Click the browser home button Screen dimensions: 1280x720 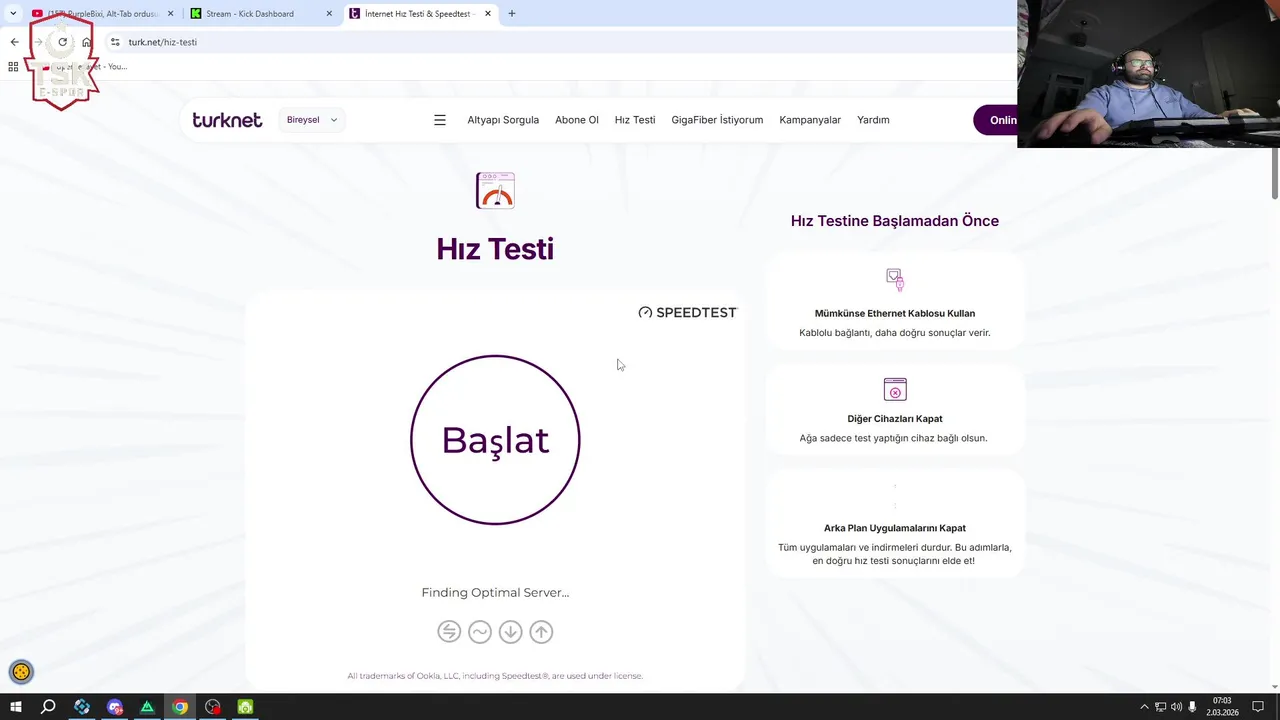coord(87,42)
